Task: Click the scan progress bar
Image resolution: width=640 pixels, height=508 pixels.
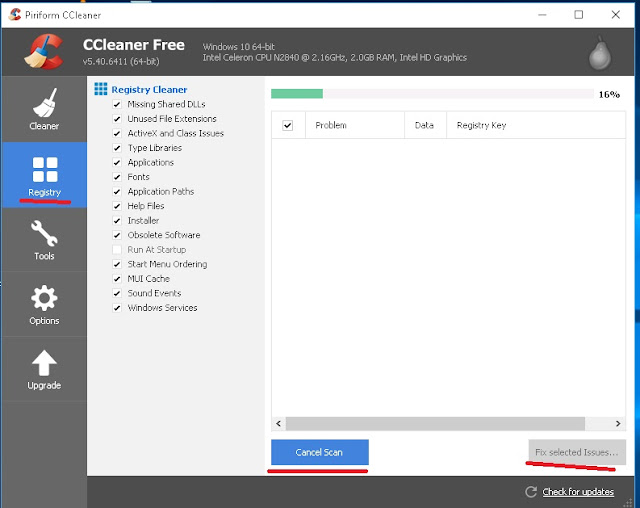Action: click(x=432, y=94)
